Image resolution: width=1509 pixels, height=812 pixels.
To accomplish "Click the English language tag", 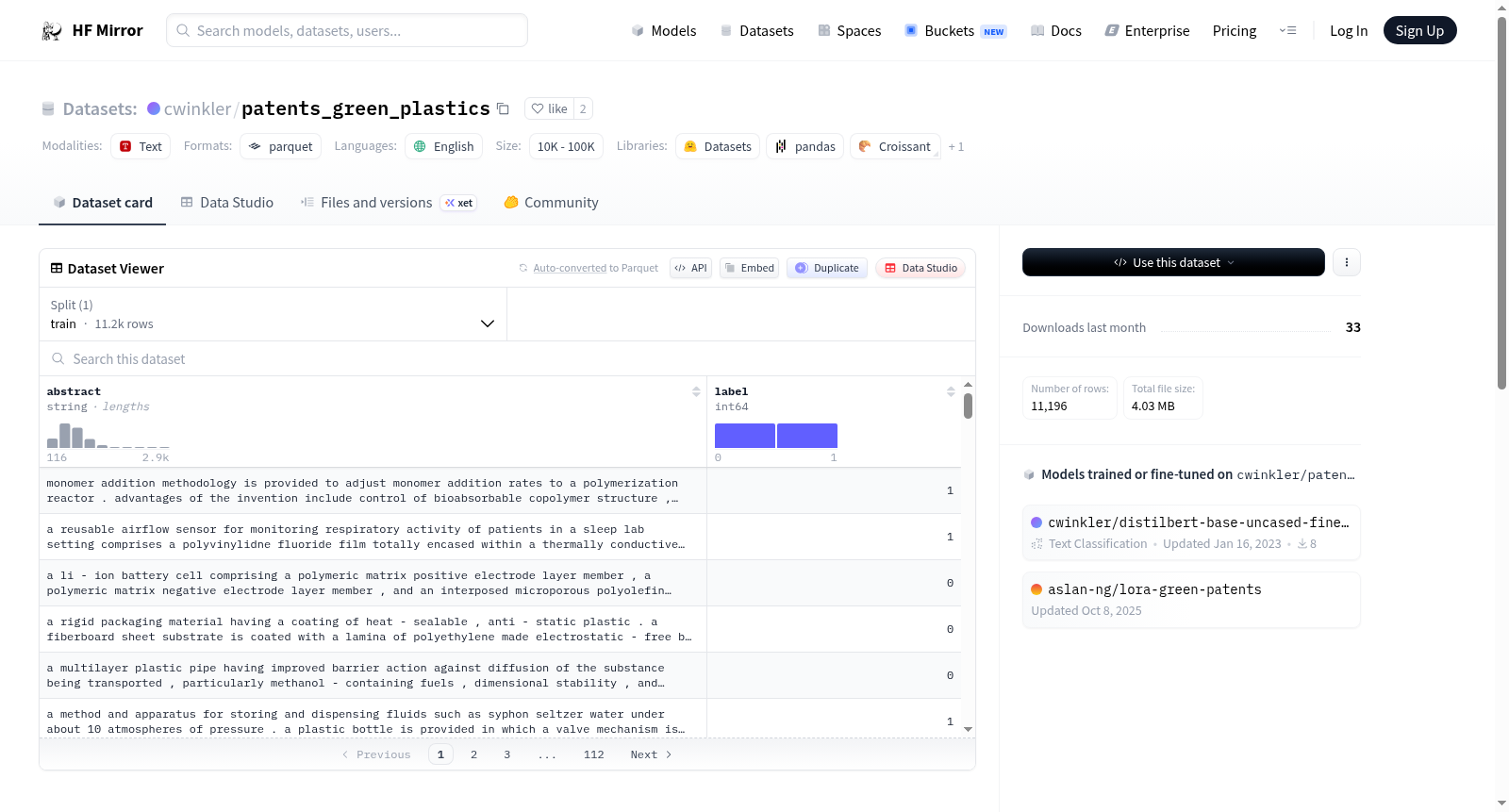I will [x=444, y=146].
